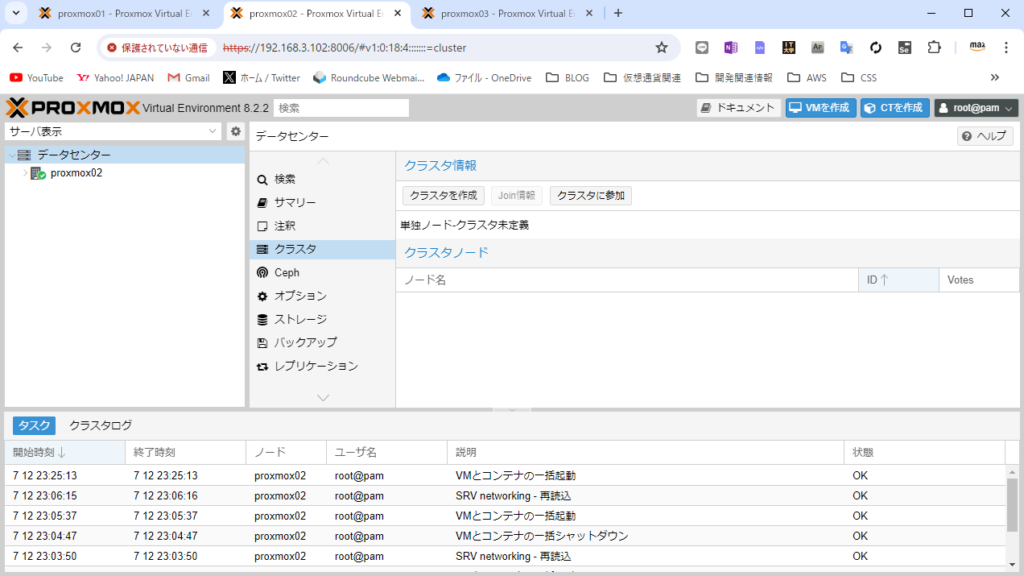
Task: Select the proxmox02 node in tree
Action: (76, 173)
